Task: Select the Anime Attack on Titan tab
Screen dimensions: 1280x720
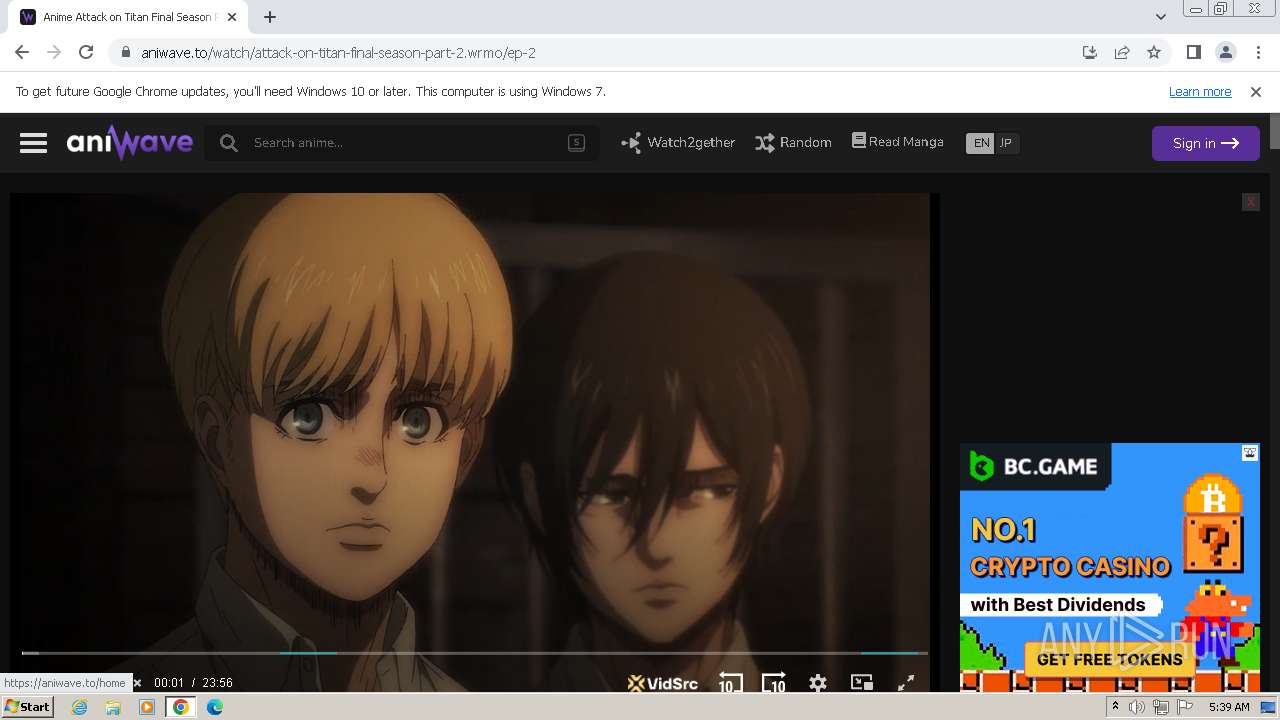Action: tap(128, 17)
